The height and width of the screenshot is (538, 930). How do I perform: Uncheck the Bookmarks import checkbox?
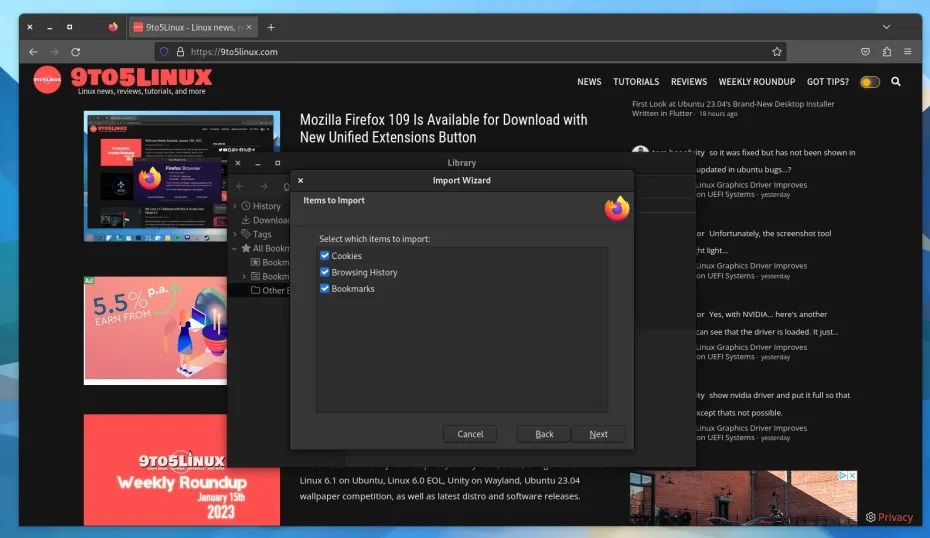[324, 289]
